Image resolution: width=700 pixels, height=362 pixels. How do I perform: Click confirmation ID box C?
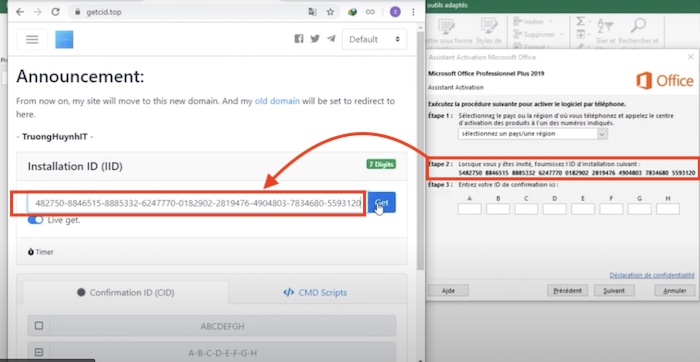tap(526, 208)
